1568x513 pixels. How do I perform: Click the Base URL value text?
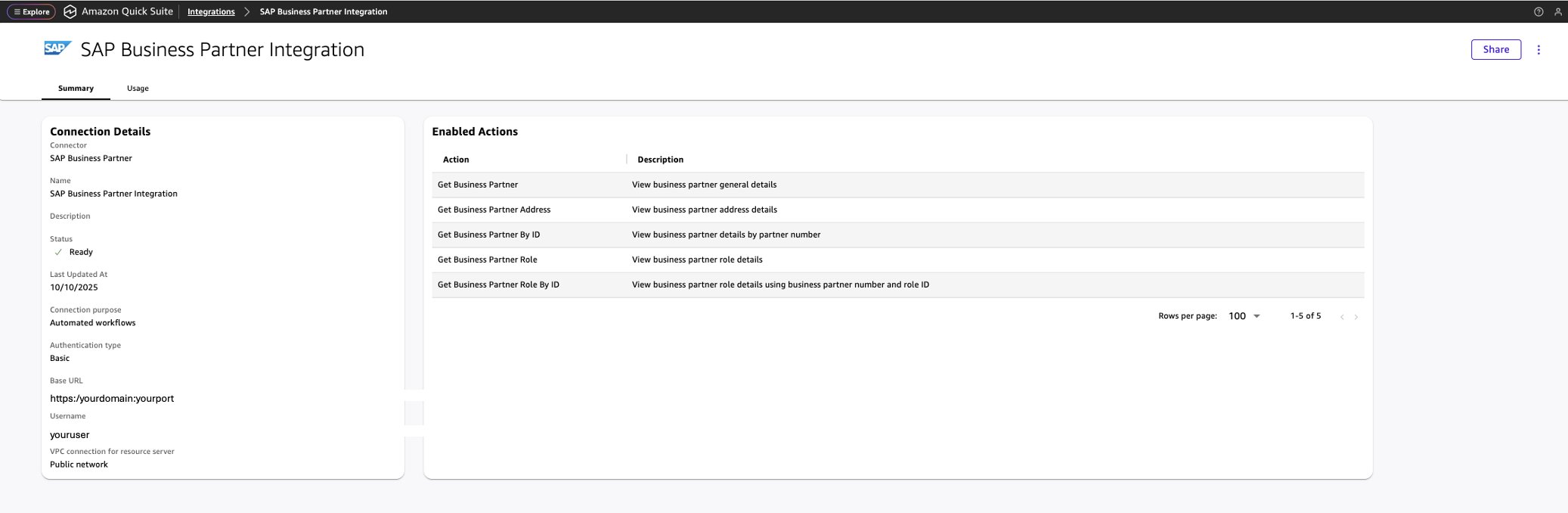tap(112, 399)
